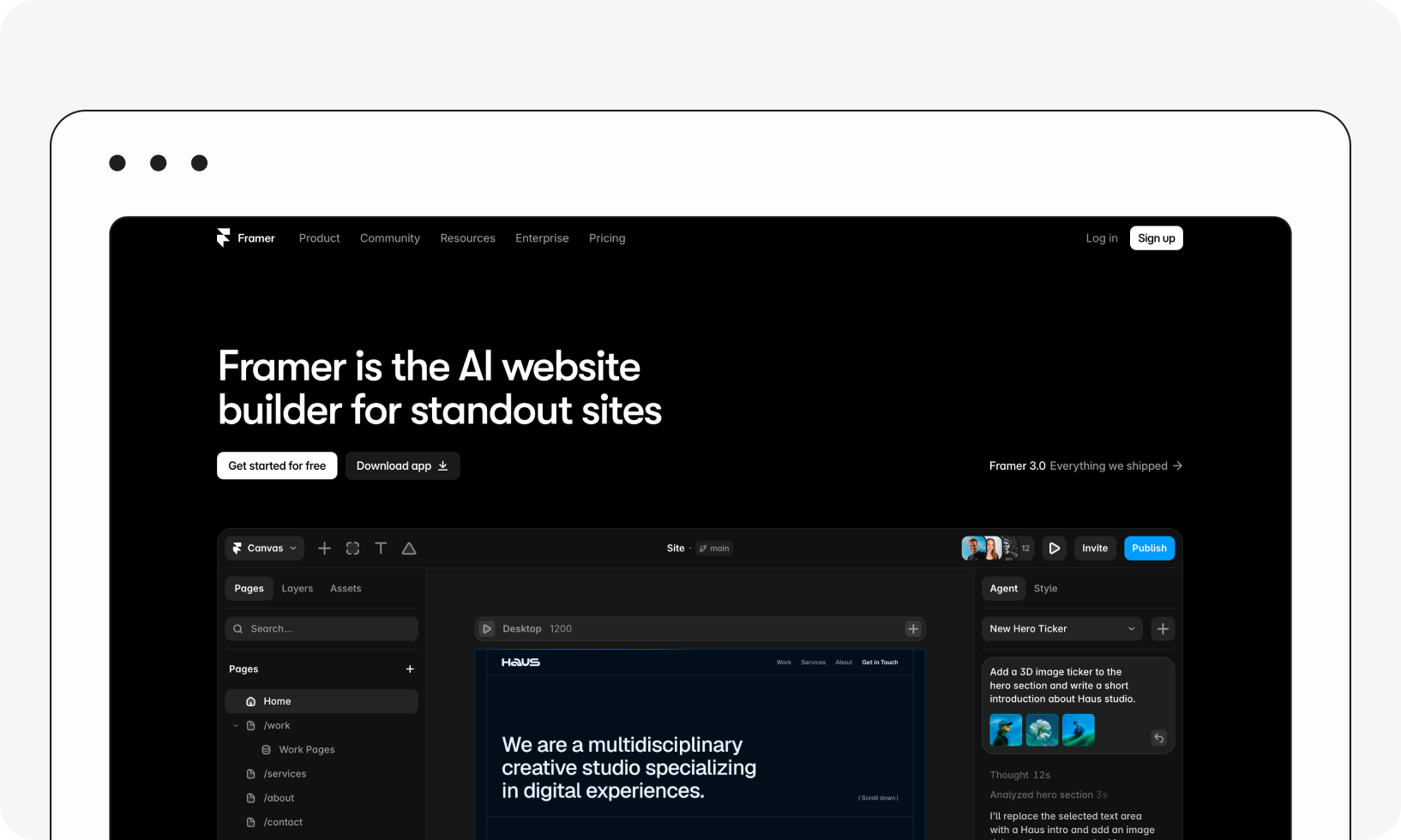The height and width of the screenshot is (840, 1401).
Task: Switch to the Pages tab
Action: click(250, 589)
